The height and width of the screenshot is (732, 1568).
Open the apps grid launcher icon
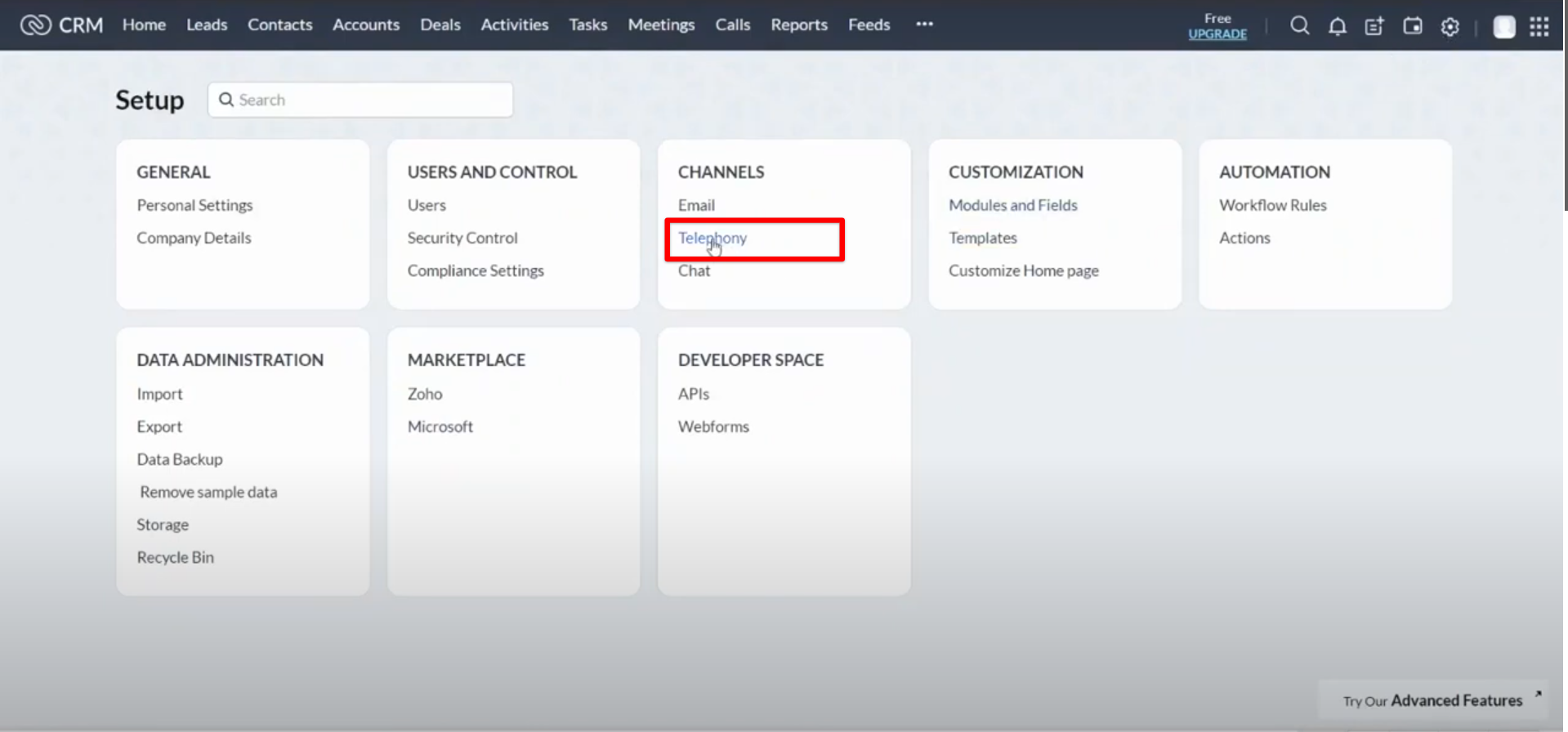1539,27
